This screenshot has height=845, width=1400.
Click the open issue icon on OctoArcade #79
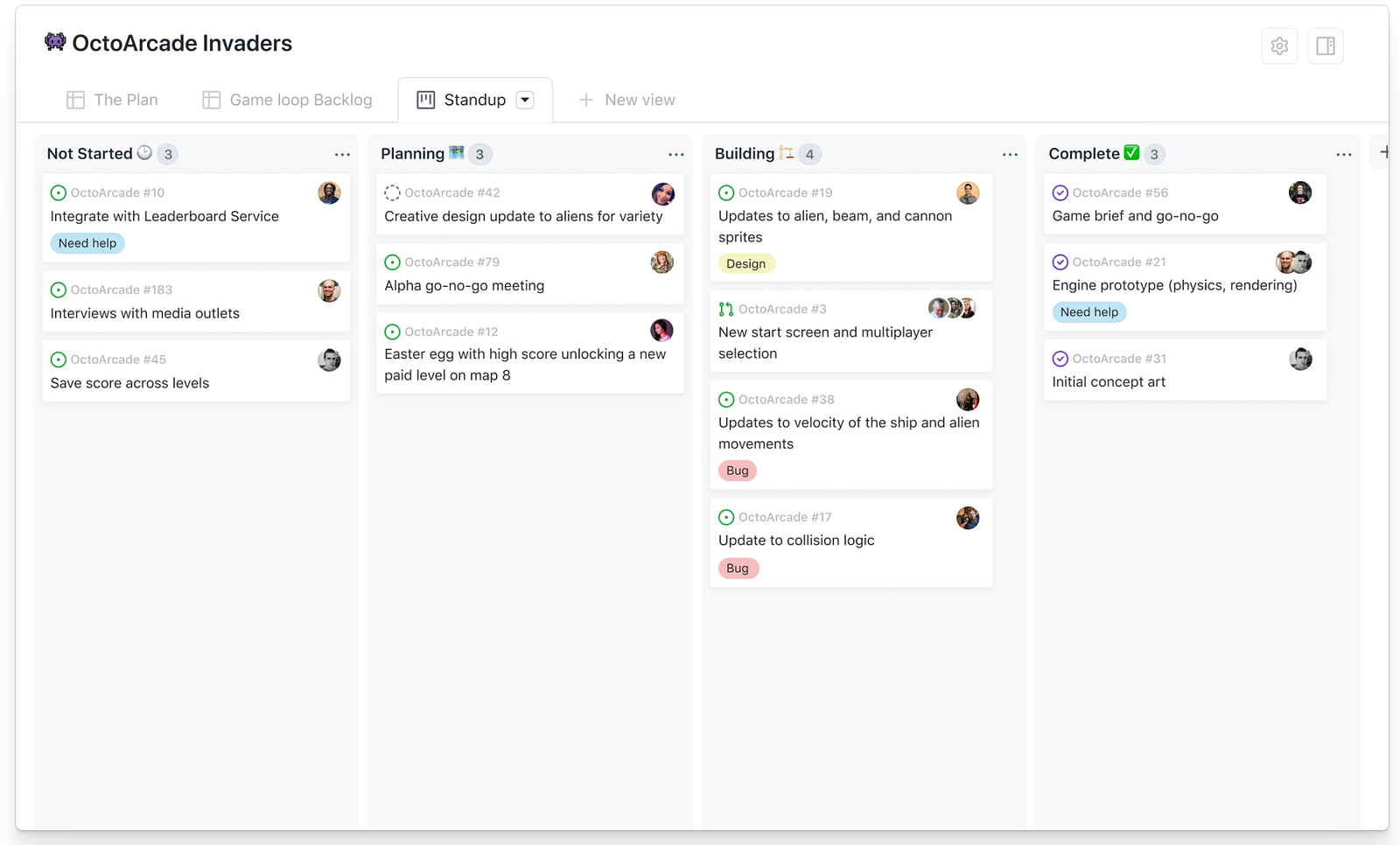[x=393, y=262]
